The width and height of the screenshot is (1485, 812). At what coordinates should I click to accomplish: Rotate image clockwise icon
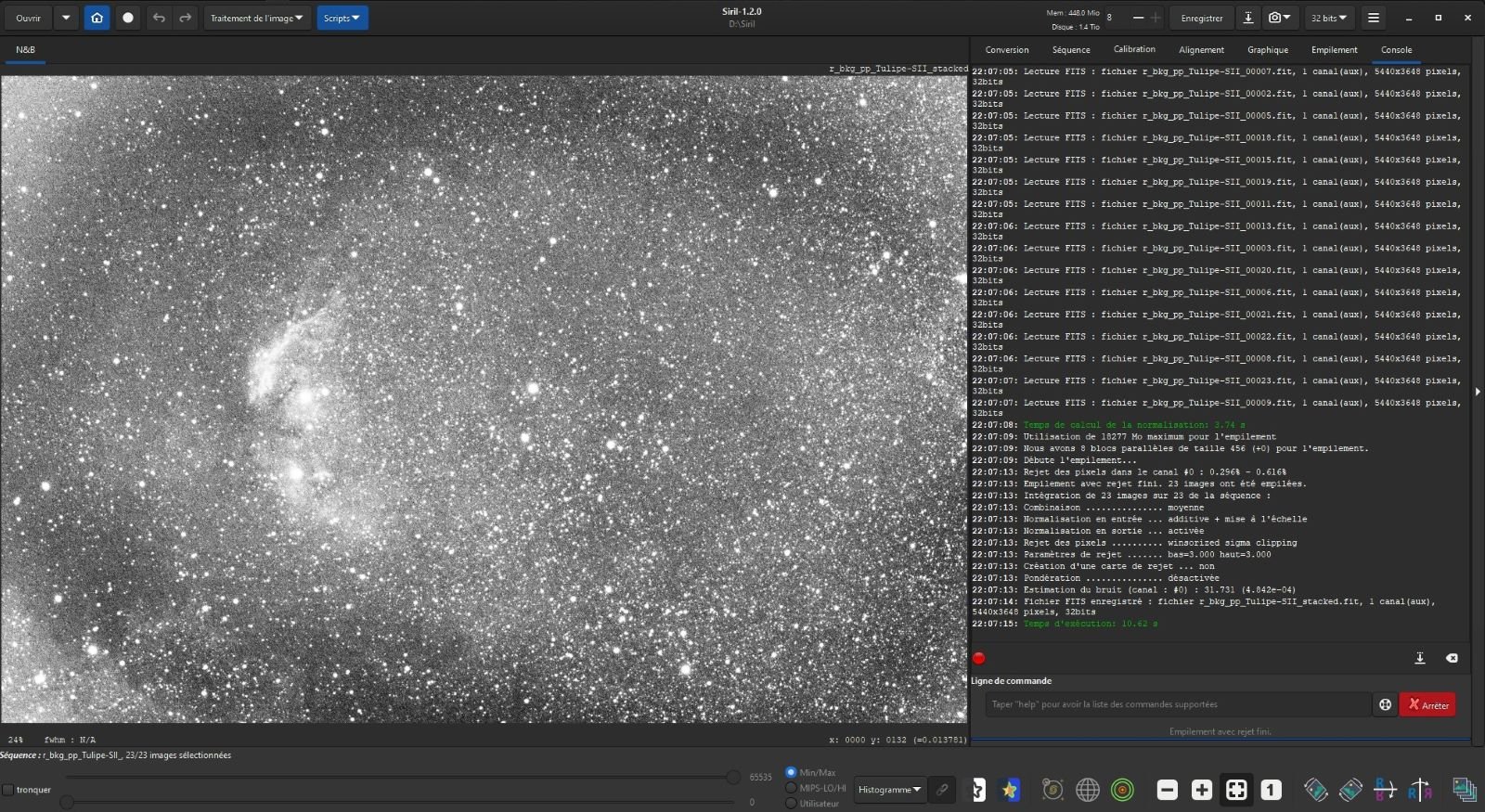pos(1350,790)
